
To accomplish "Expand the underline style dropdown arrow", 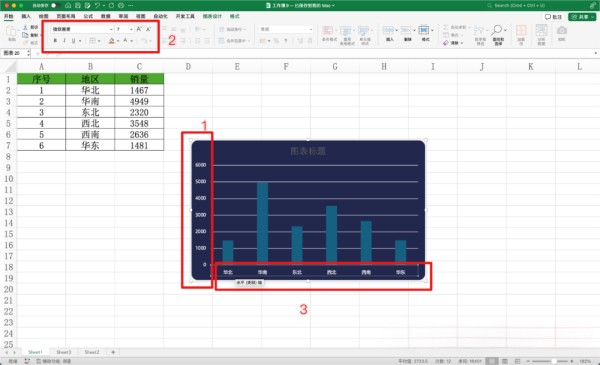I will (x=80, y=41).
